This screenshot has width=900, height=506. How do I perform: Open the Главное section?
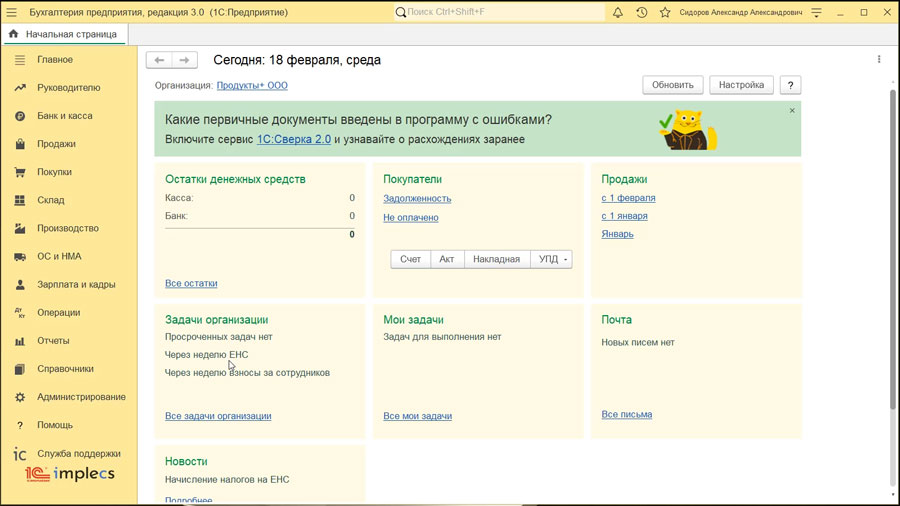(x=55, y=60)
